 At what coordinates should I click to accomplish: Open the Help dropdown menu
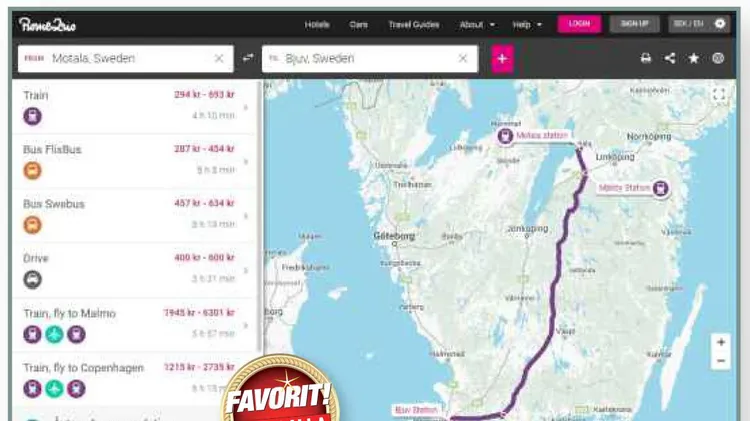[527, 24]
